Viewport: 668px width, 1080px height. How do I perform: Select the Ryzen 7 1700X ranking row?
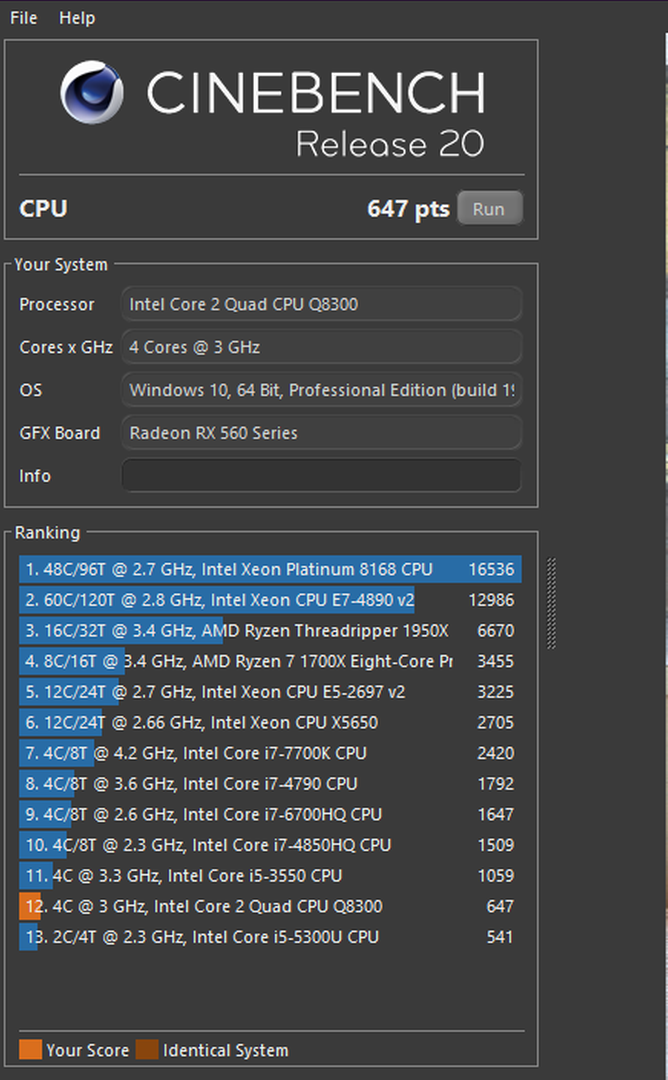[x=270, y=661]
